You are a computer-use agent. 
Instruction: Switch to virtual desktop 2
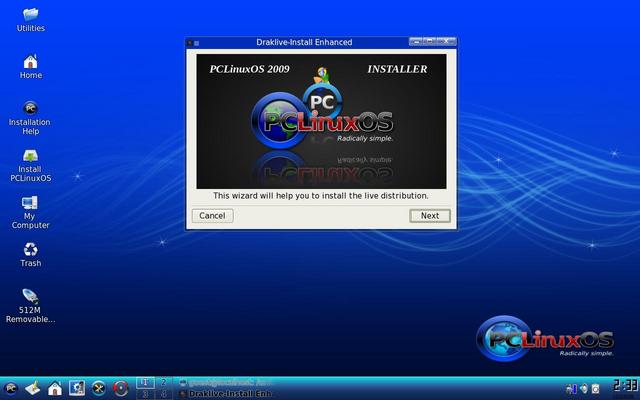(164, 382)
